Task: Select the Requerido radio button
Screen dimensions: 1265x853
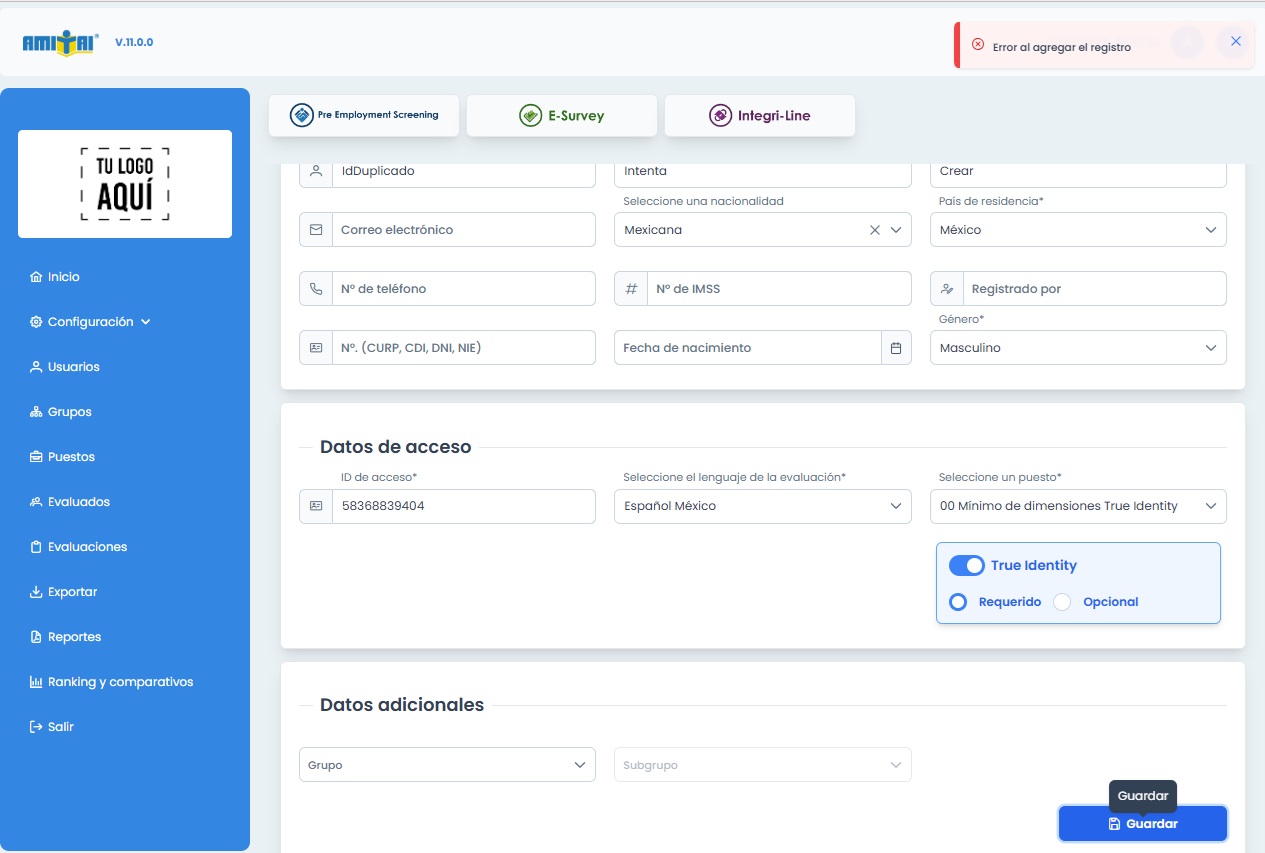Action: pyautogui.click(x=958, y=602)
